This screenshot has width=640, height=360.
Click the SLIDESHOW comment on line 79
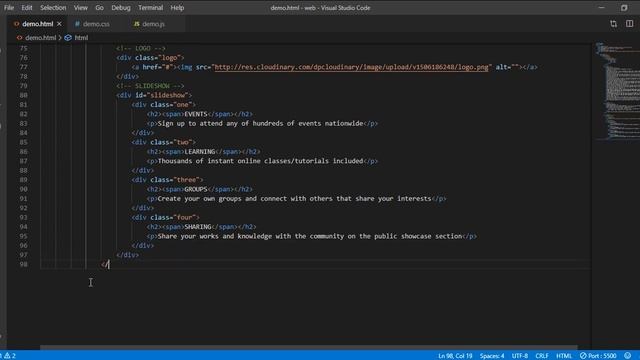(150, 86)
